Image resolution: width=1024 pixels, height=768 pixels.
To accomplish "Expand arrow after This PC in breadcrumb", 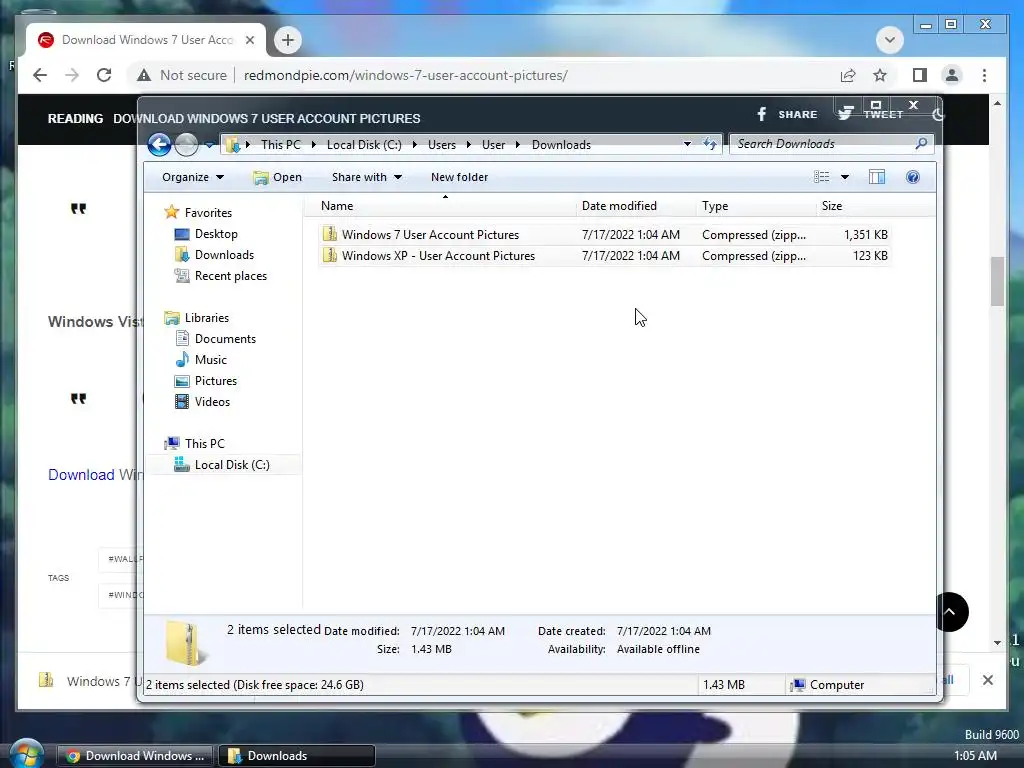I will coord(313,144).
